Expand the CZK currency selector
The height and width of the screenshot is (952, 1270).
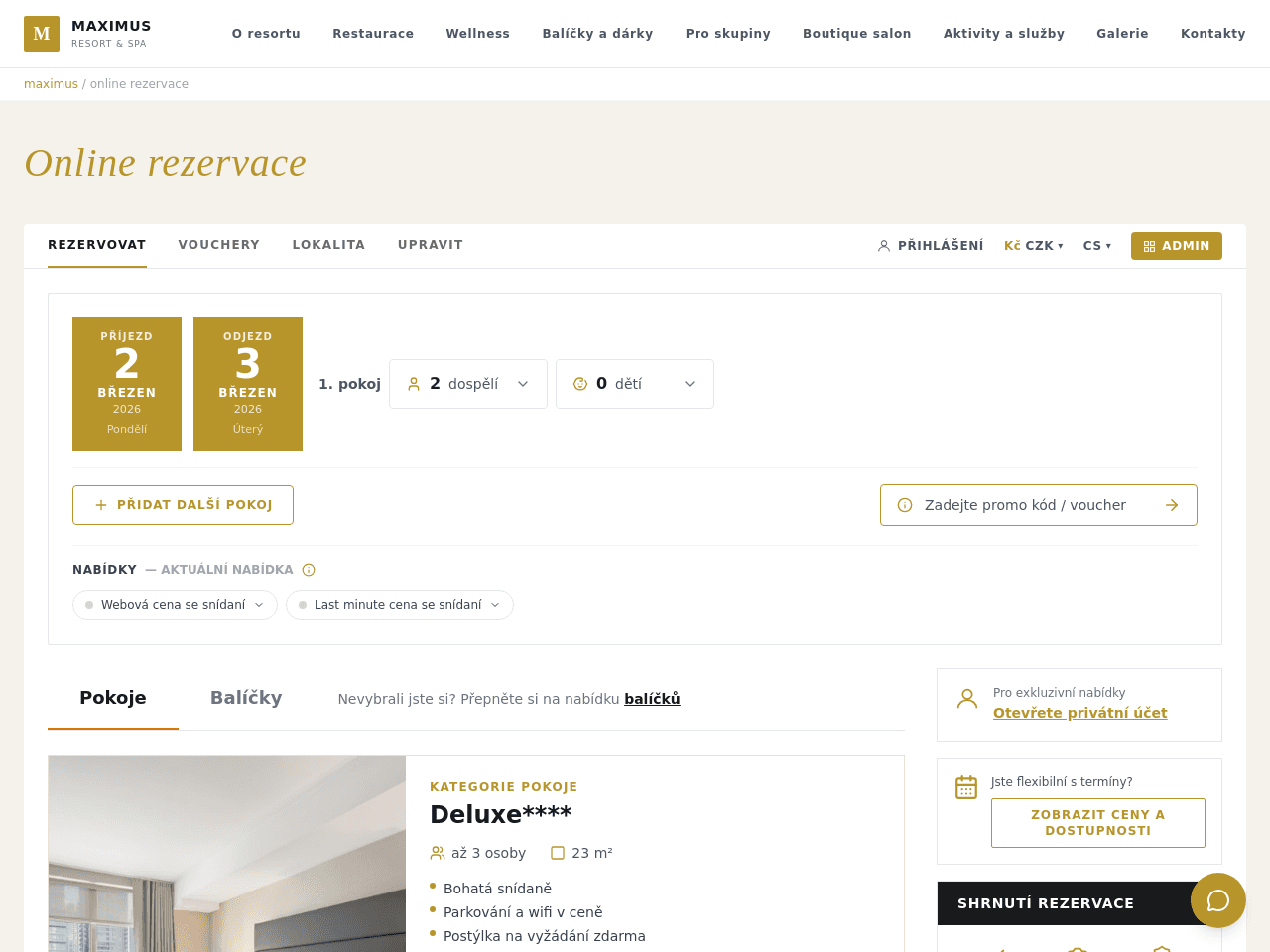coord(1034,246)
